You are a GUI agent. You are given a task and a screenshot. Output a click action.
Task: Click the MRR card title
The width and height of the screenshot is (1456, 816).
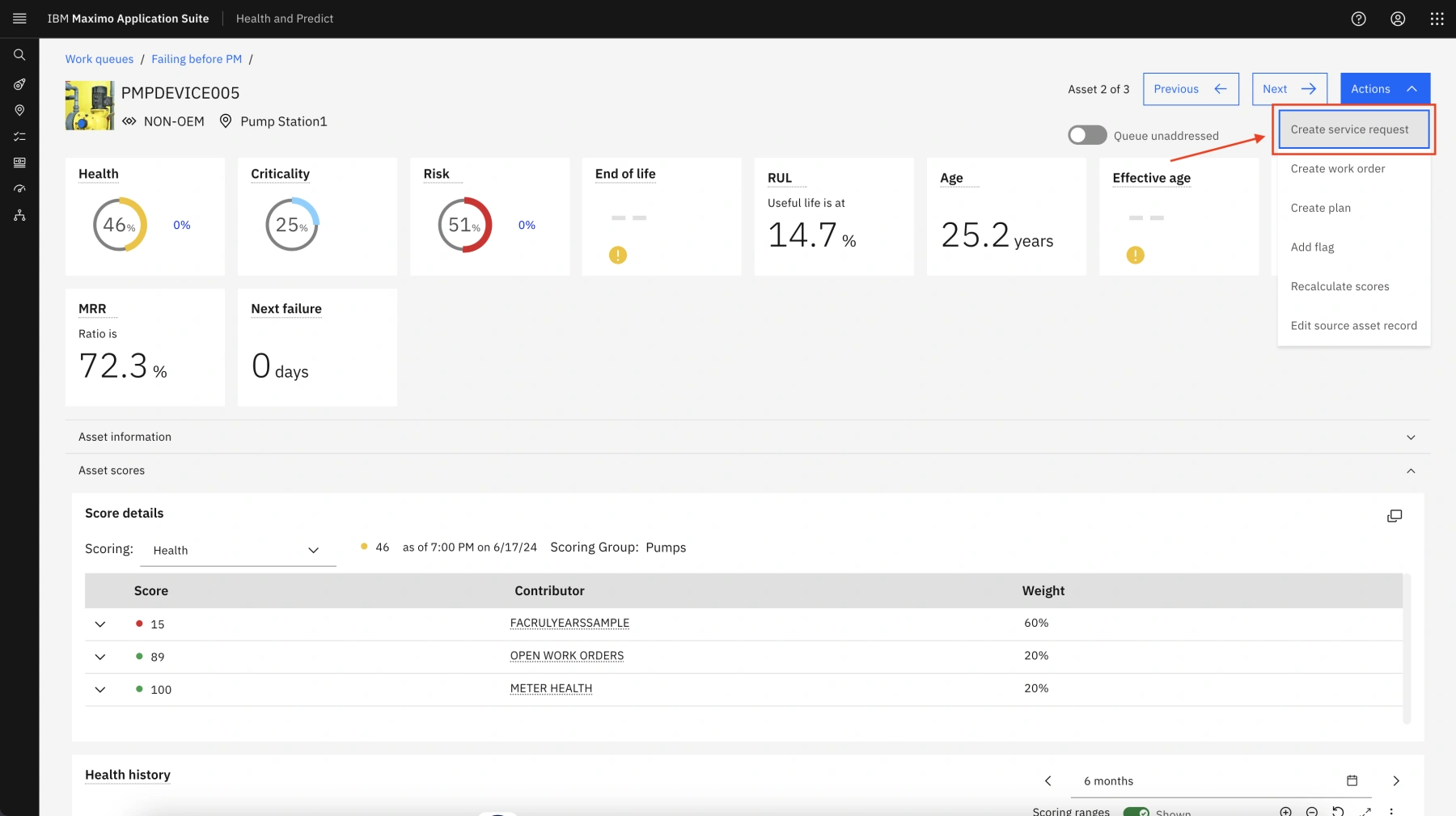point(92,309)
